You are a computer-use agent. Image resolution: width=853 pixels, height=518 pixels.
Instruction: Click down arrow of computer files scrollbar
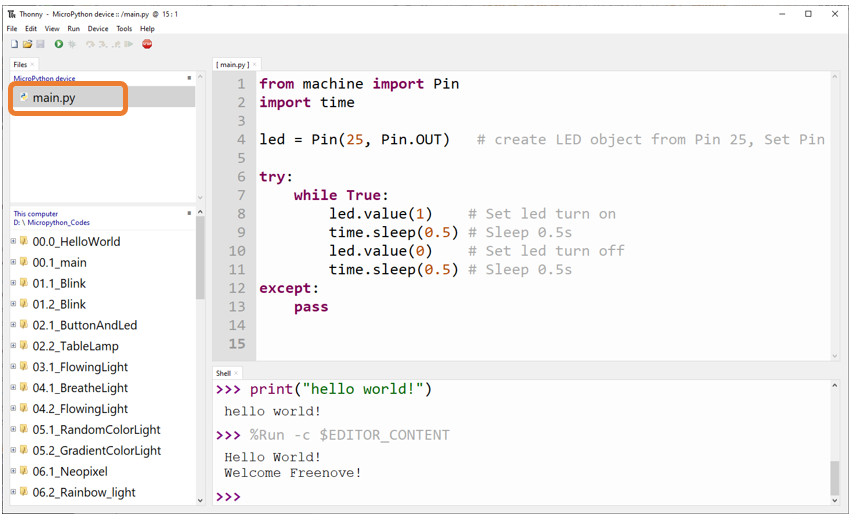(200, 500)
